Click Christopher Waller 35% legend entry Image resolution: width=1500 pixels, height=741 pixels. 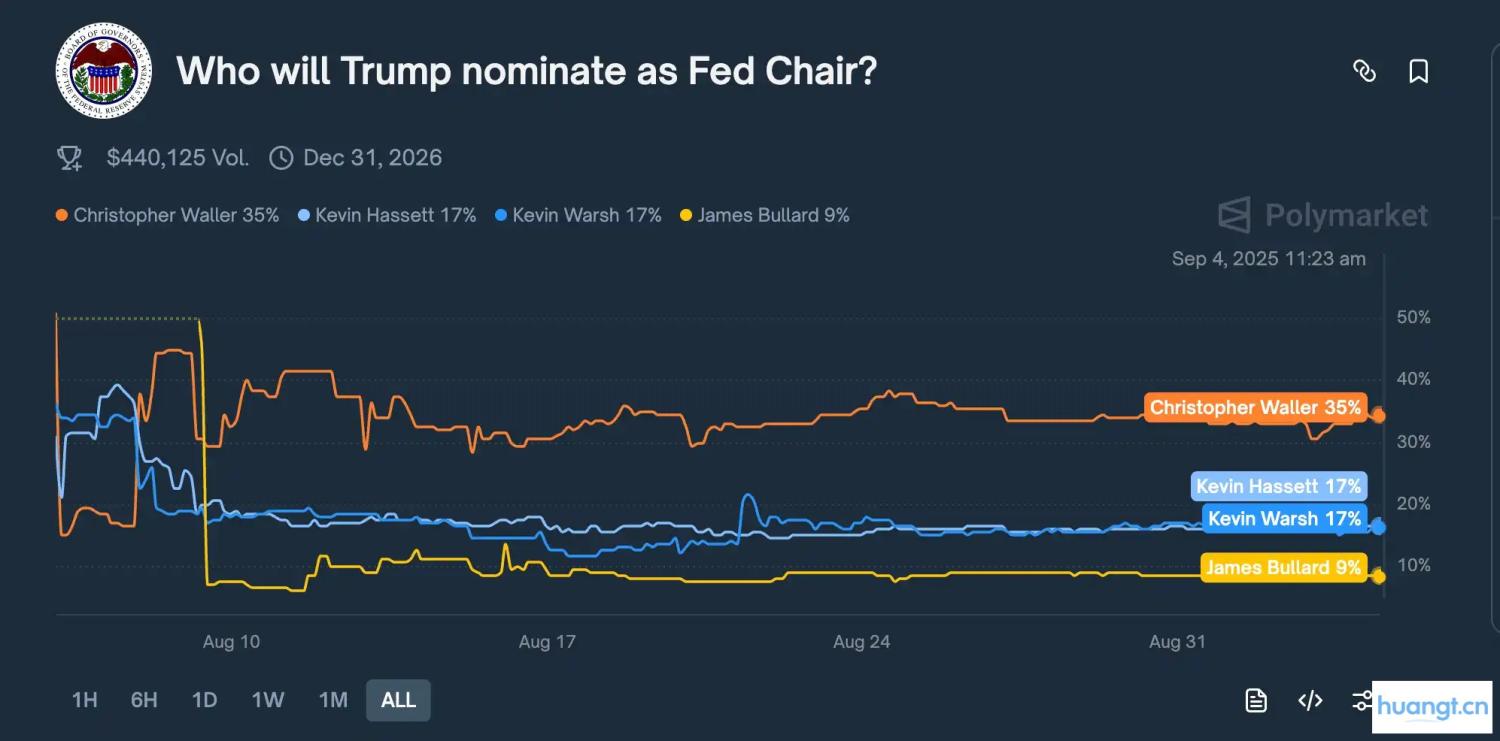coord(168,215)
